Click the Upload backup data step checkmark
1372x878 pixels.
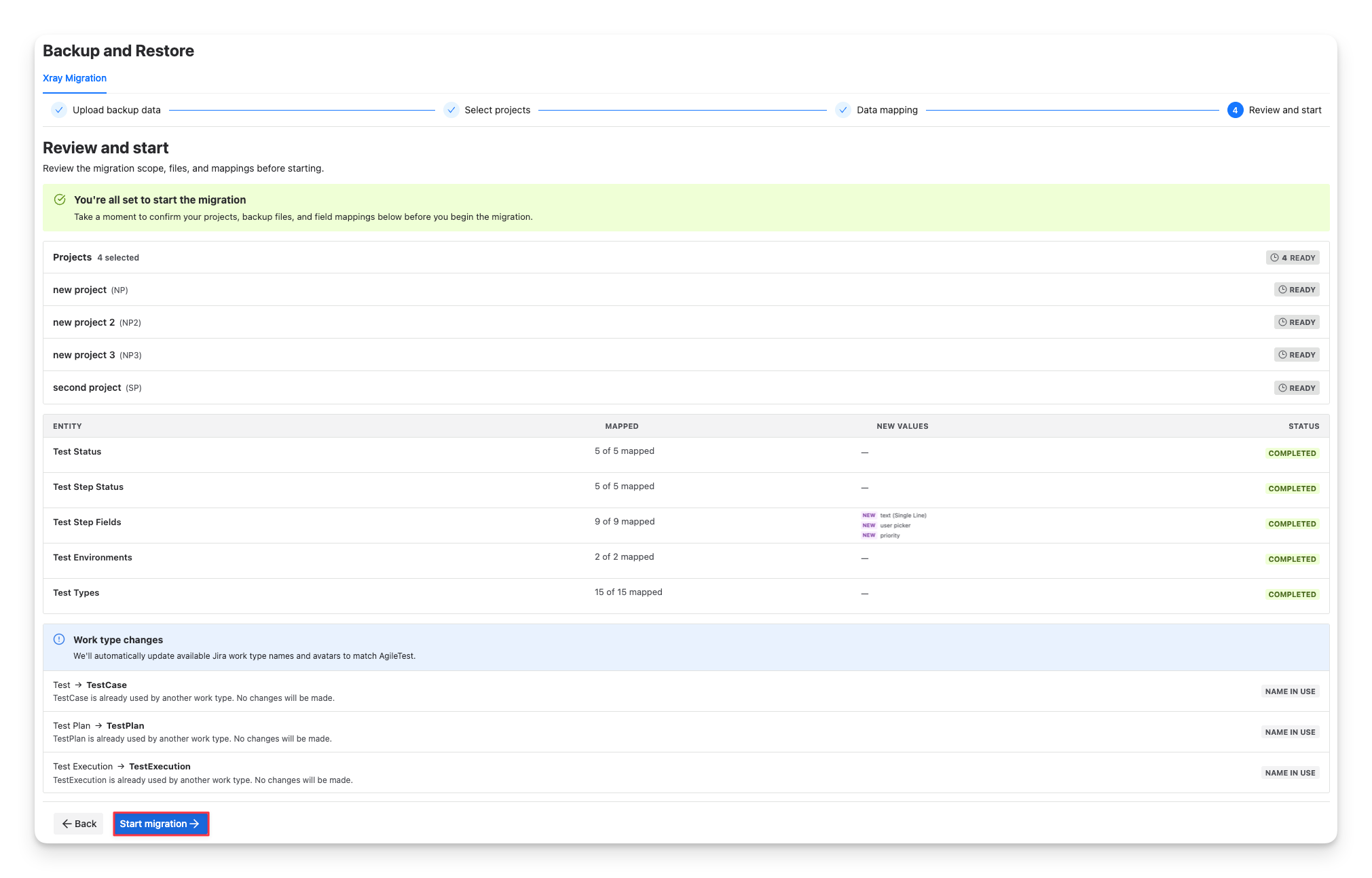pyautogui.click(x=59, y=110)
